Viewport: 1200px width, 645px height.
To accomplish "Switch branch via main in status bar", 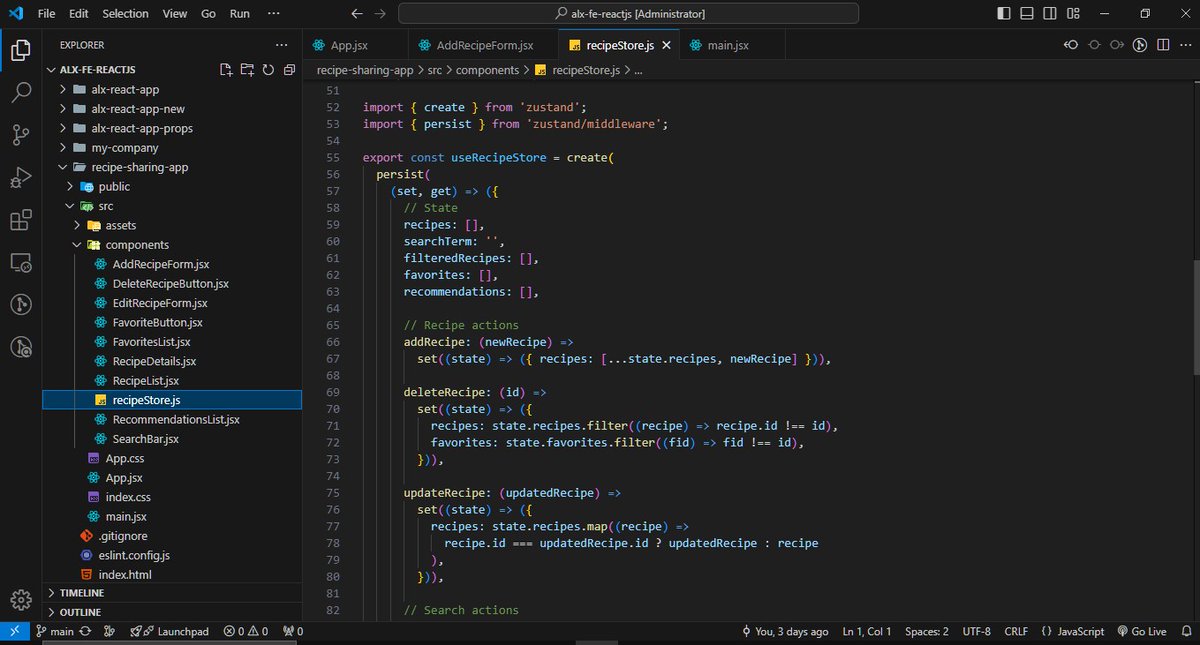I will coord(55,632).
